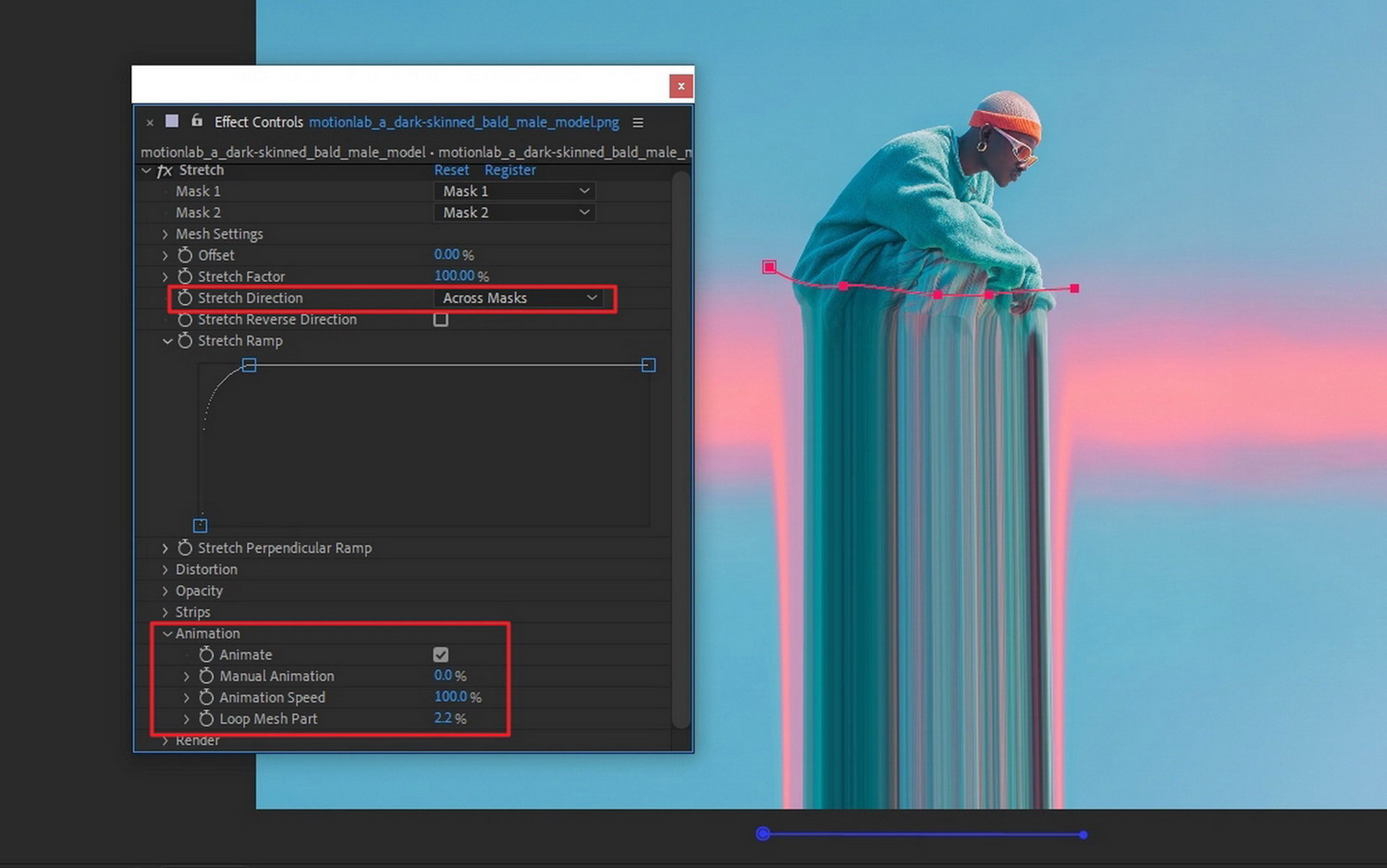Open the Effect Controls panel menu
The width and height of the screenshot is (1387, 868).
coord(638,122)
